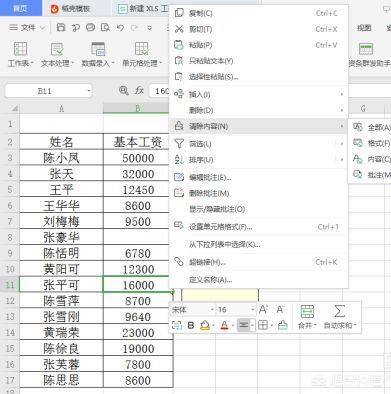
Task: Click the A-Z sort icon for 排序(U)
Action: [x=179, y=160]
